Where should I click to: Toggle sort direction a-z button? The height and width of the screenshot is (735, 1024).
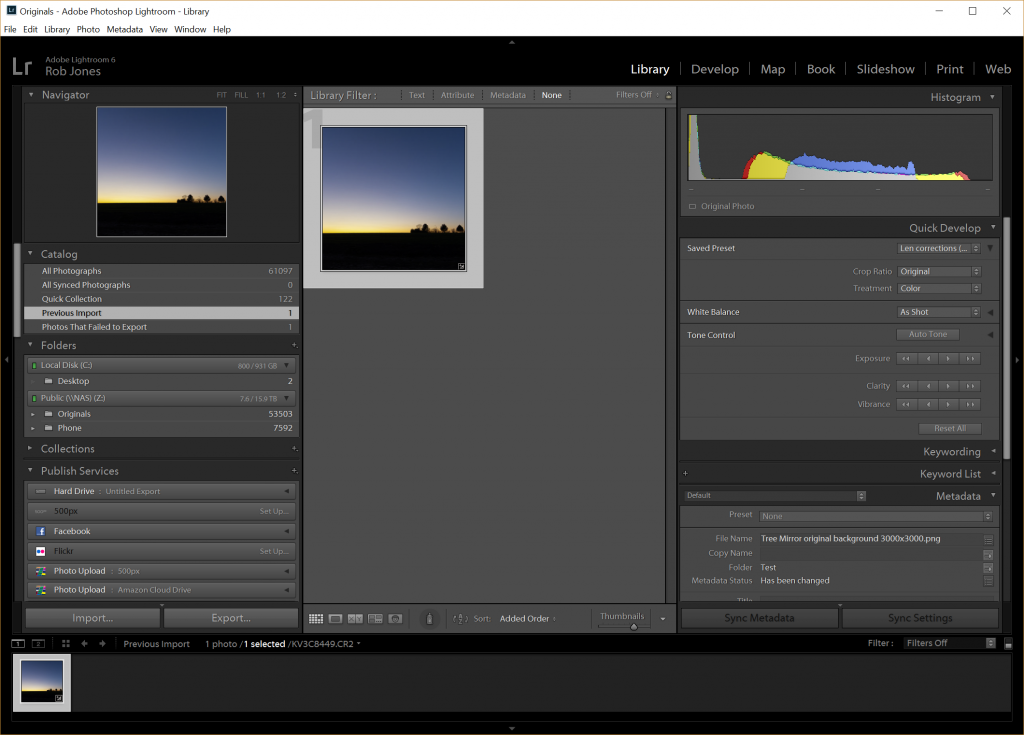460,619
